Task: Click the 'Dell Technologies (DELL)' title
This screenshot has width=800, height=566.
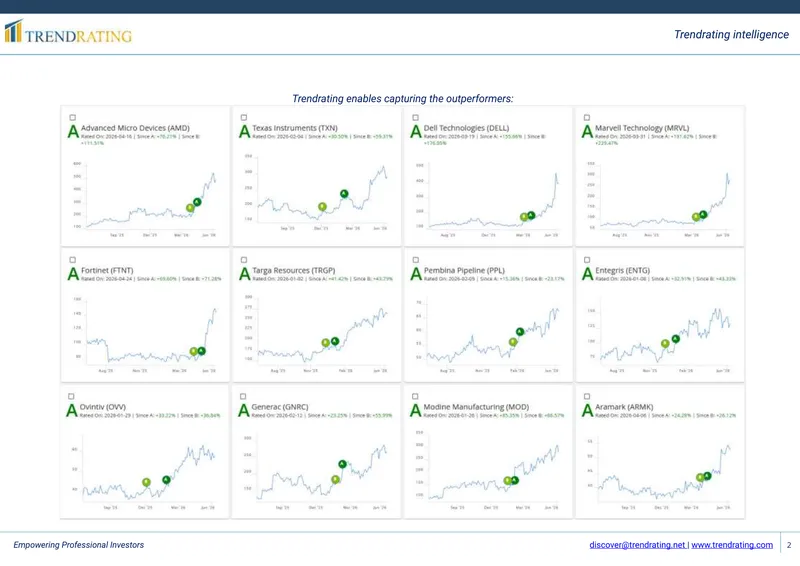Action: click(x=466, y=128)
